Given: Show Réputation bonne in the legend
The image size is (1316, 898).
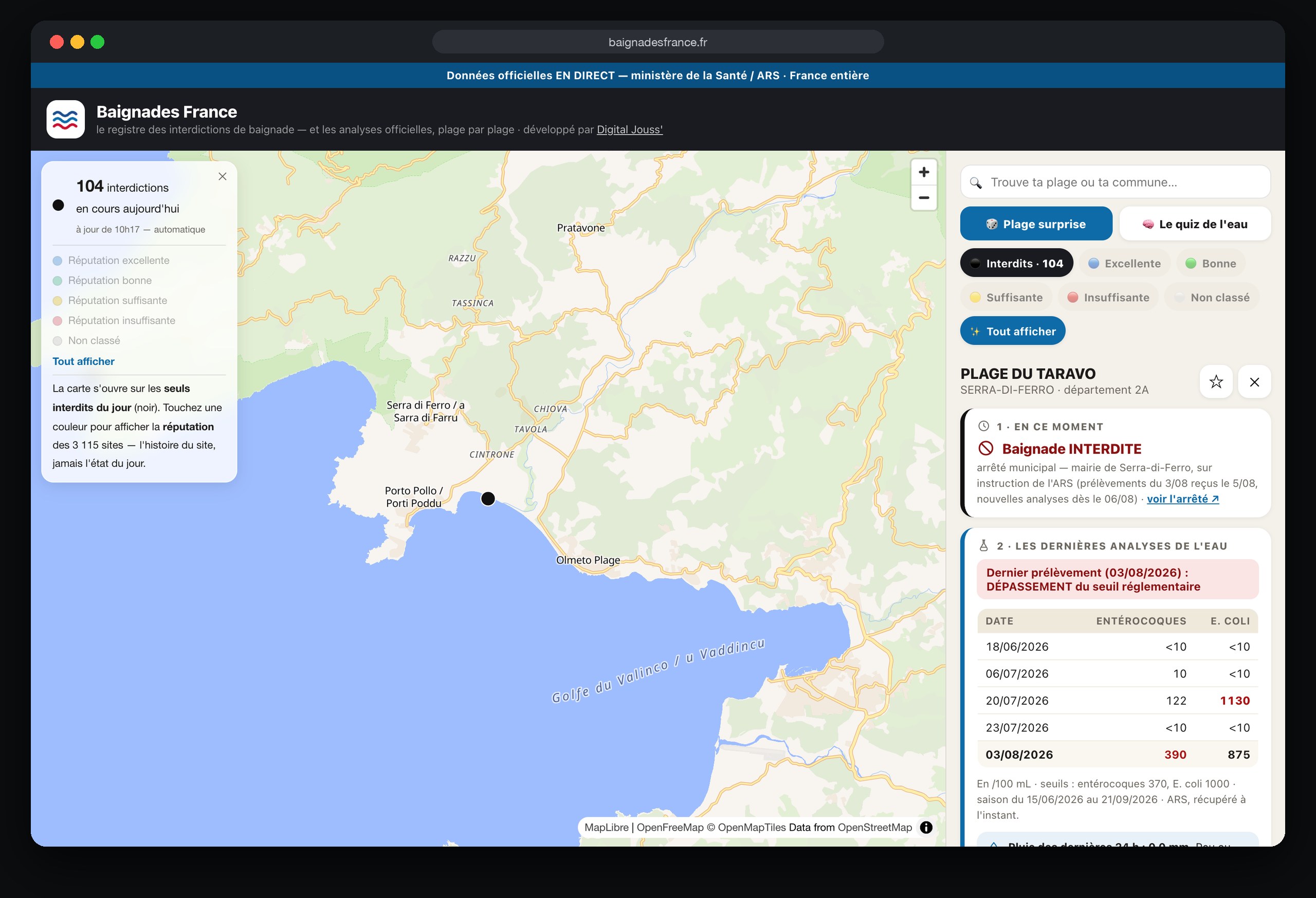Looking at the screenshot, I should click(102, 280).
